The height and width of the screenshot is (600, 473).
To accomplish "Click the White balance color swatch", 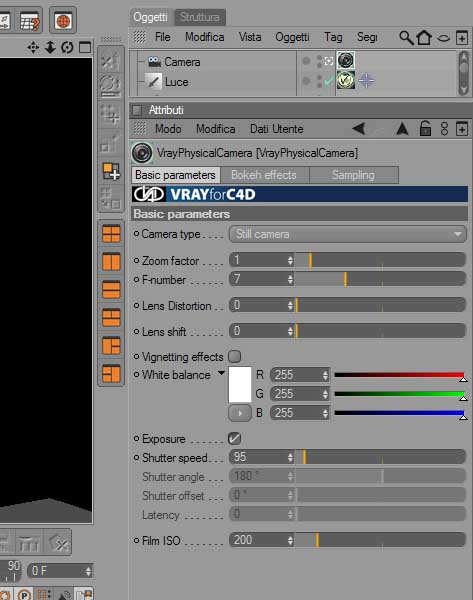I will [240, 385].
